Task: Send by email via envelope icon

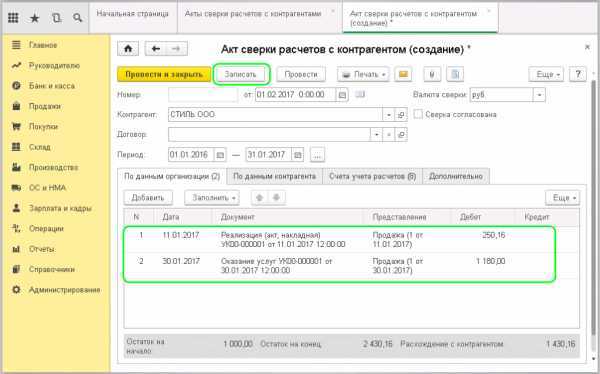Action: (x=403, y=74)
